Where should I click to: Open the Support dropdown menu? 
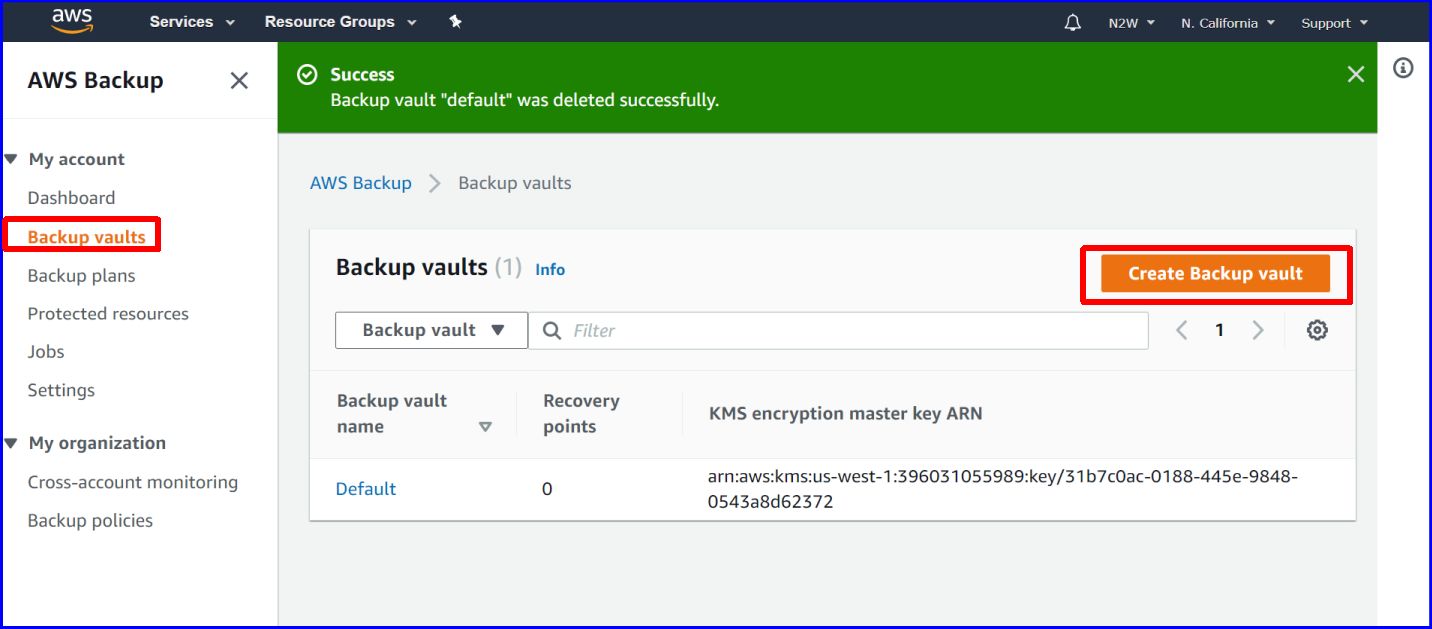pos(1334,23)
